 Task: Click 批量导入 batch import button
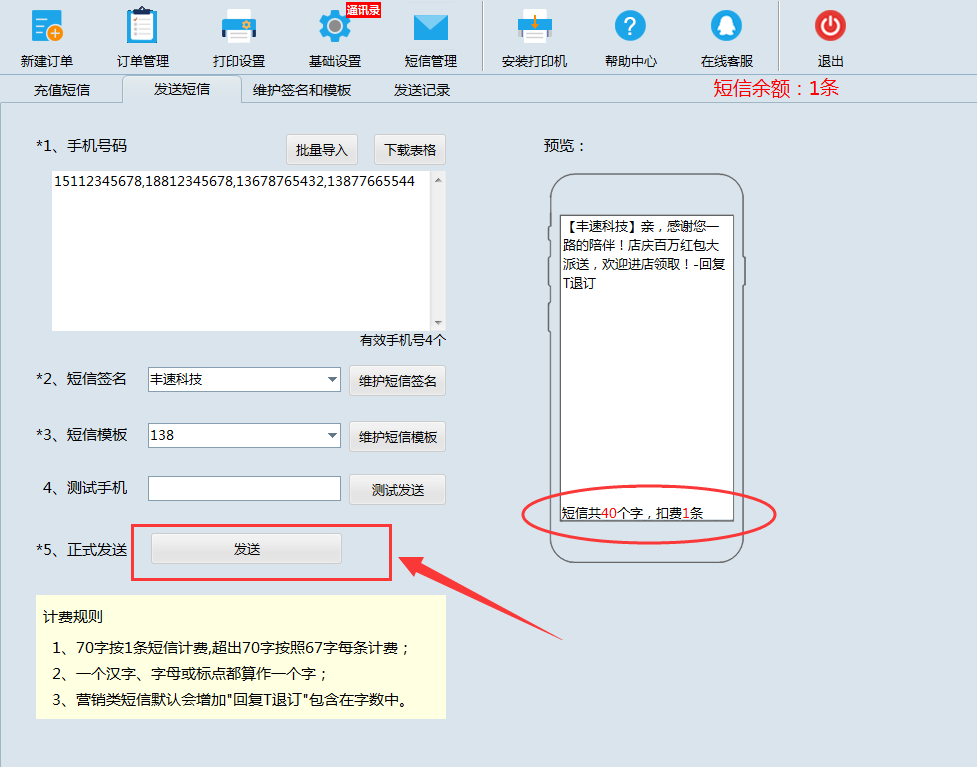pyautogui.click(x=322, y=150)
